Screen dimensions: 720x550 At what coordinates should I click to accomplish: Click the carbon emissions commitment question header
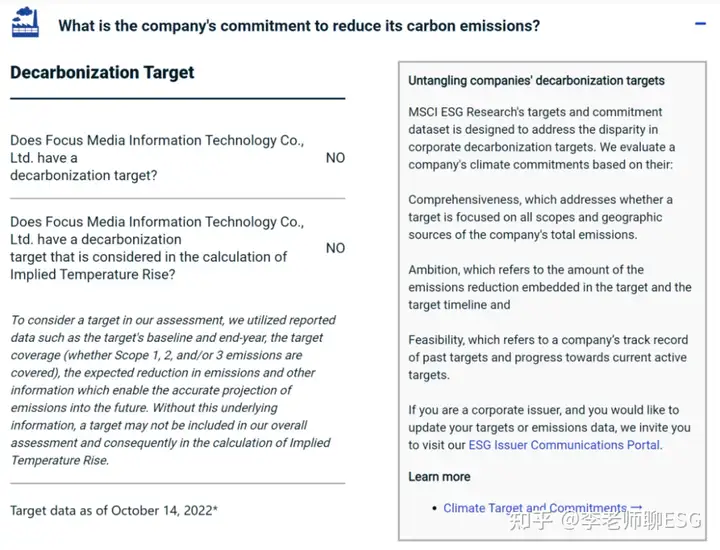[299, 26]
